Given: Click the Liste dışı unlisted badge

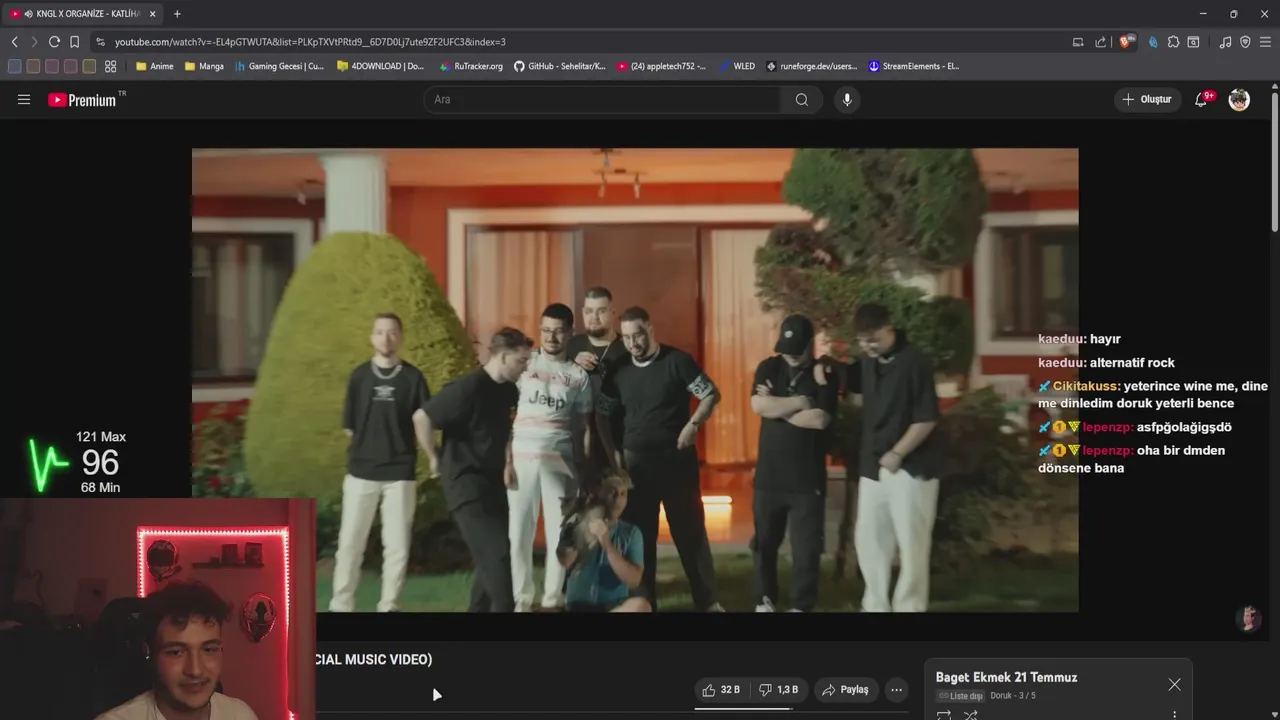Looking at the screenshot, I should [x=961, y=696].
